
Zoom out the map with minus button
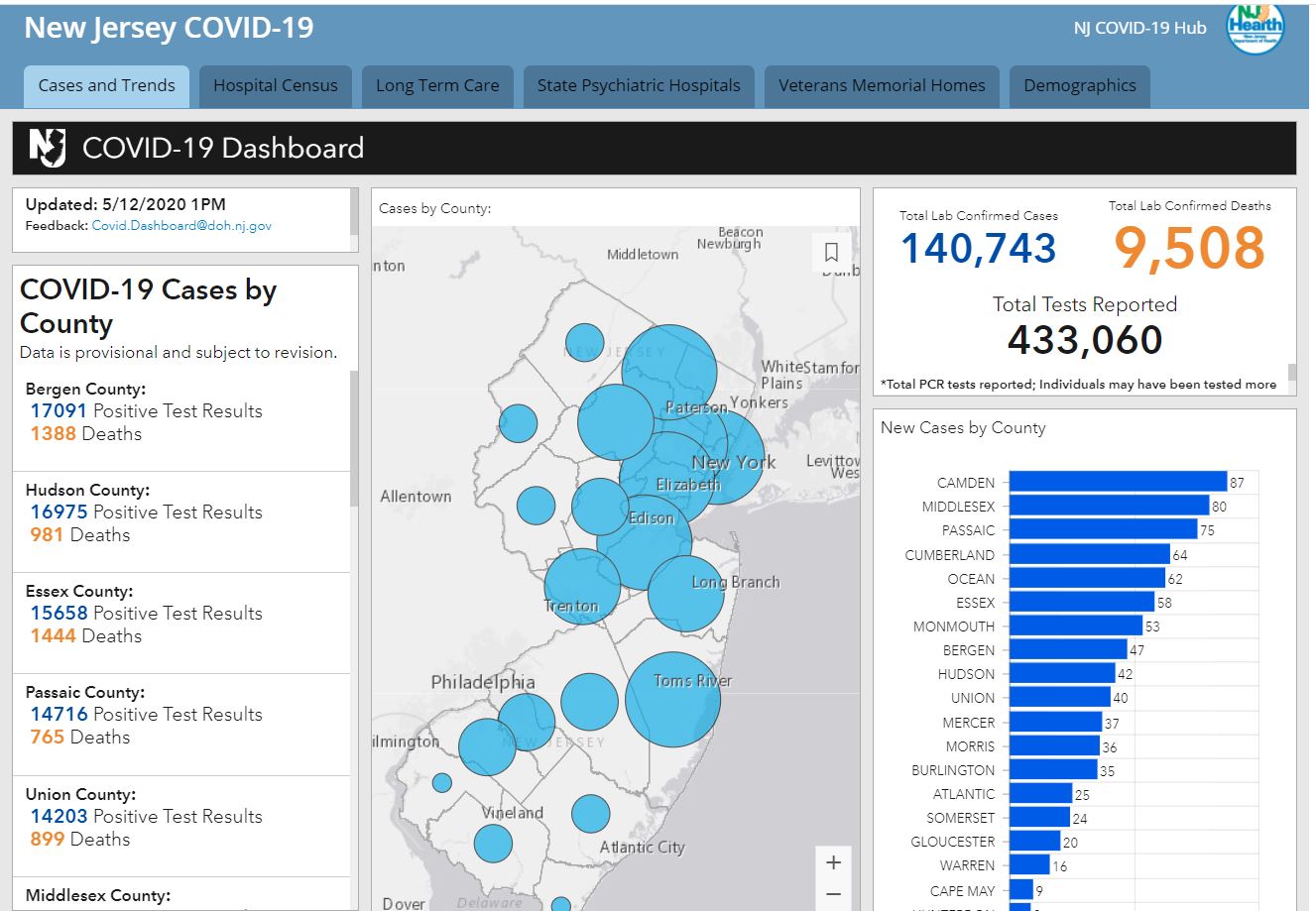(x=833, y=894)
